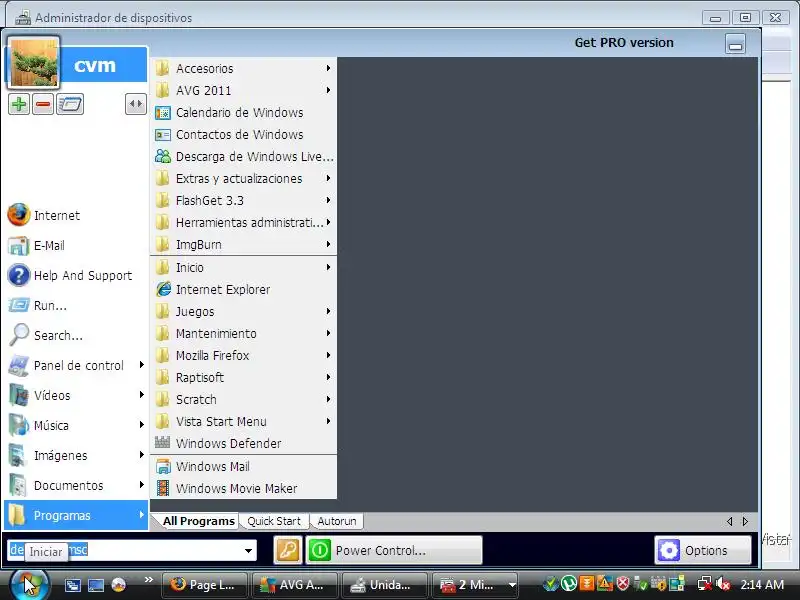Click the start menu minimize box button
Screen dimensions: 800x600
pos(735,43)
